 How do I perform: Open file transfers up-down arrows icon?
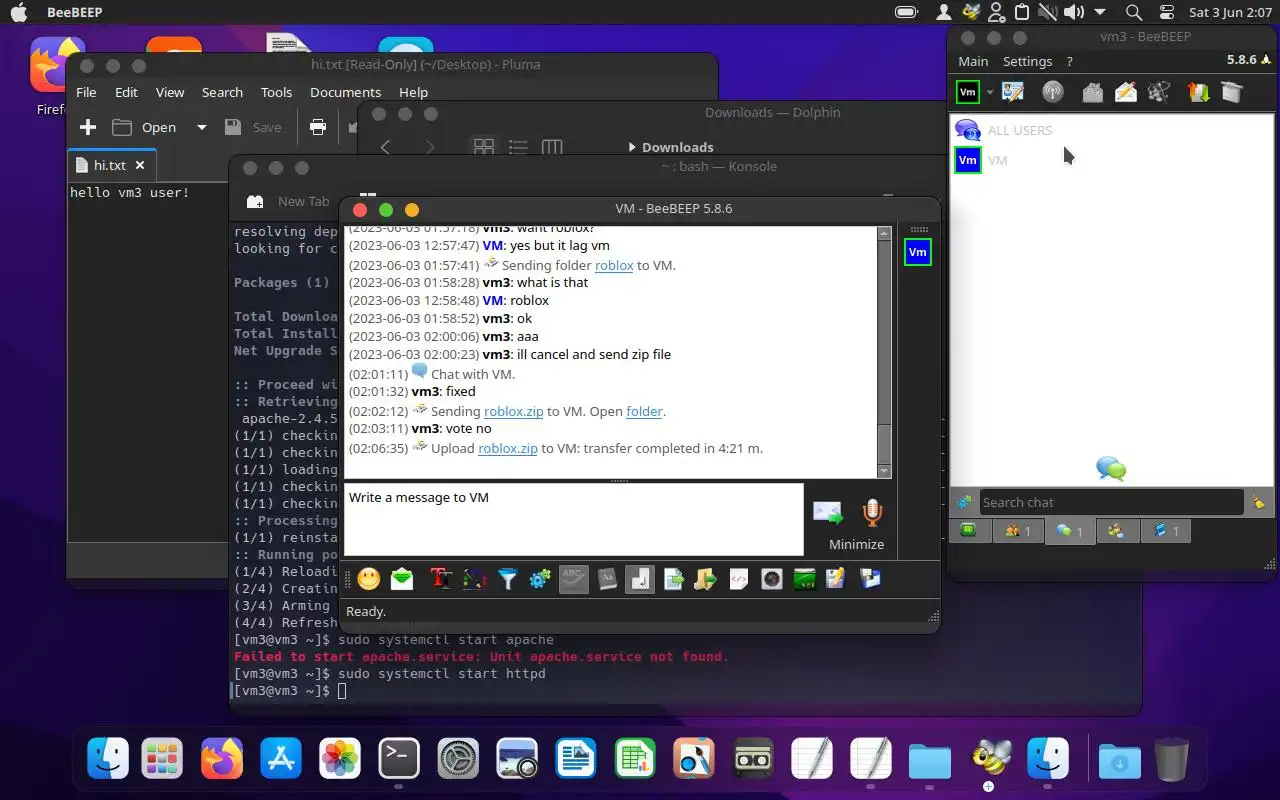[x=1198, y=93]
